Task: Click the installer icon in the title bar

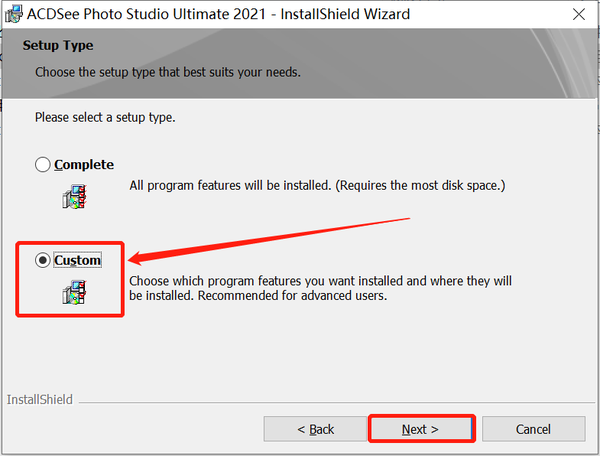Action: [x=14, y=14]
